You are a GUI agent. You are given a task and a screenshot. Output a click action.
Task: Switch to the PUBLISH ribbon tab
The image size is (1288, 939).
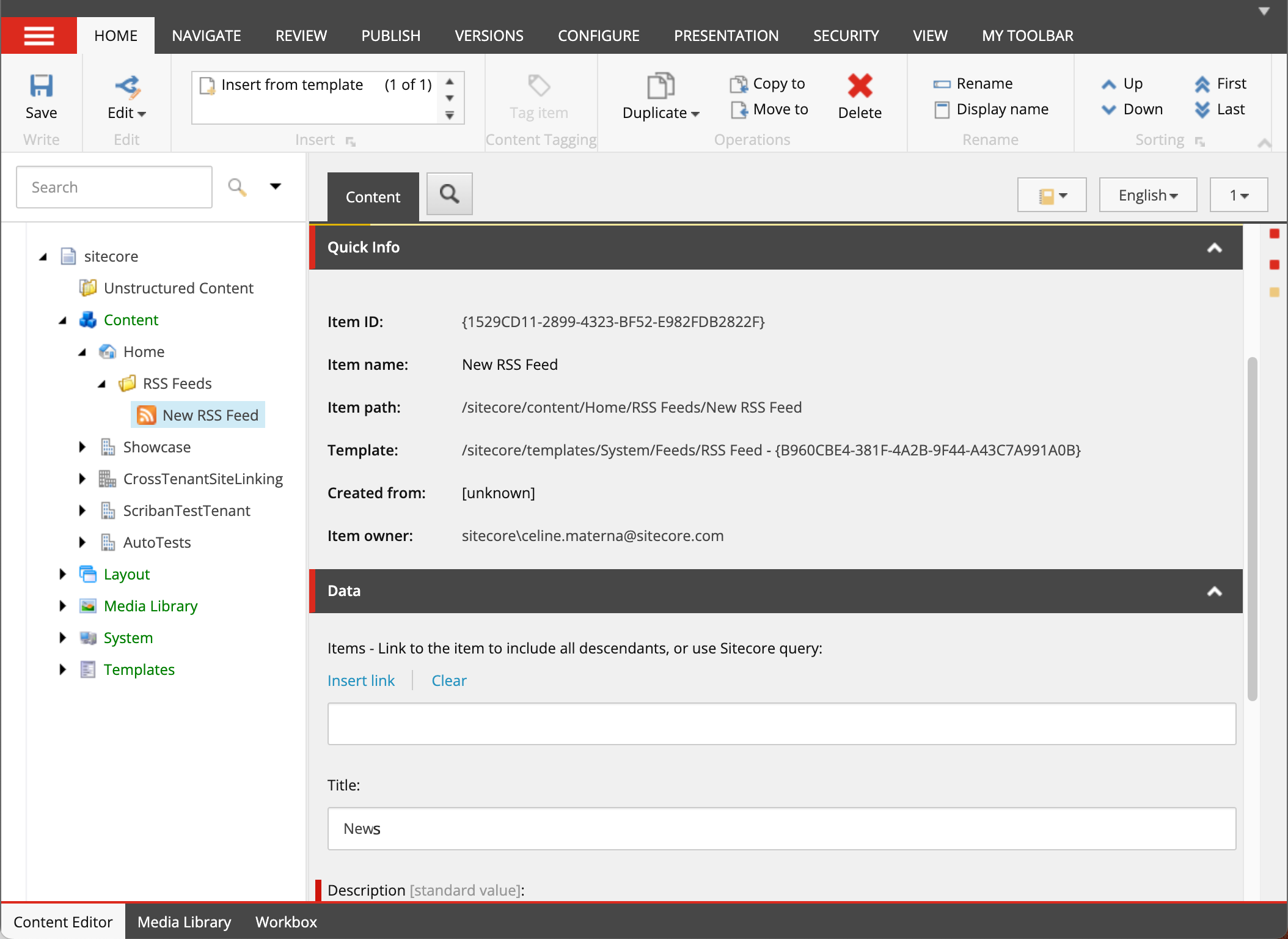(x=390, y=35)
